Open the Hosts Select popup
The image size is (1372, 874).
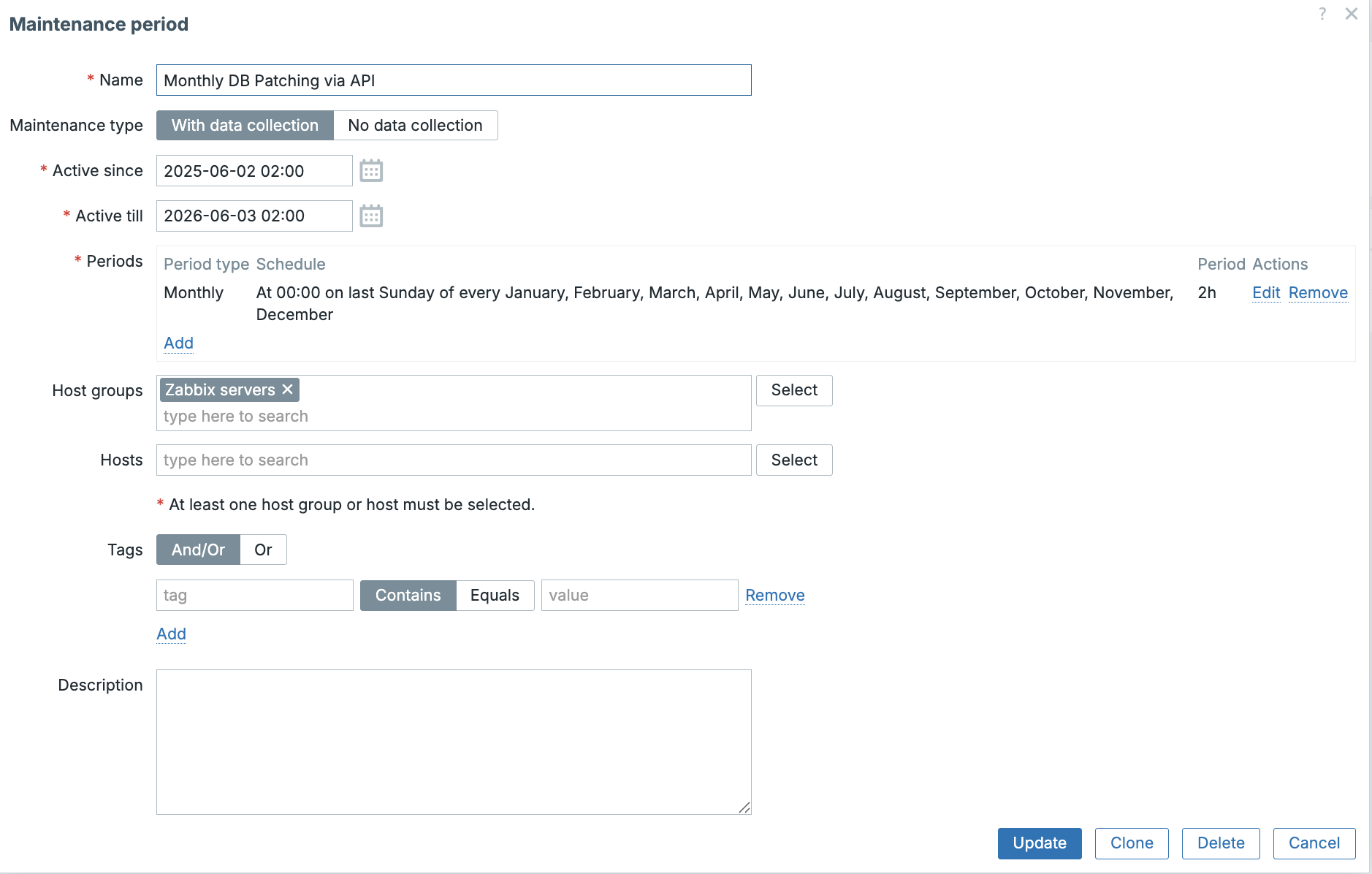tap(794, 460)
